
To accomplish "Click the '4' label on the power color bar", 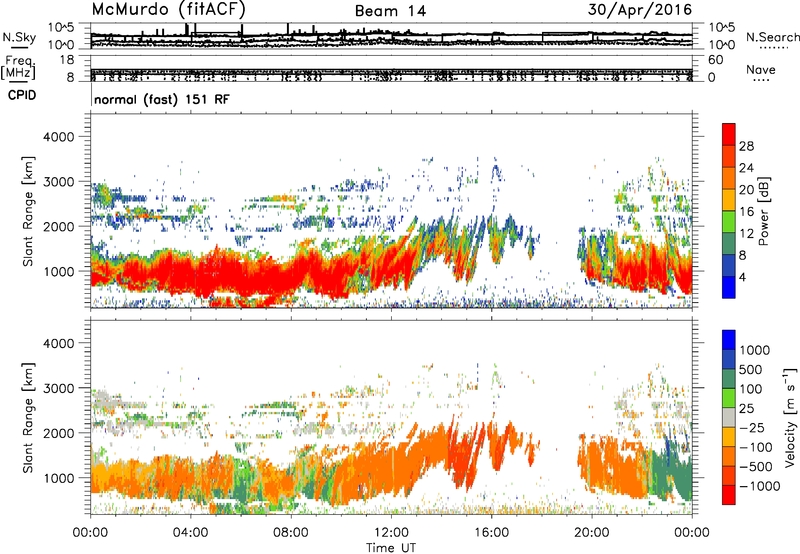I will point(743,278).
